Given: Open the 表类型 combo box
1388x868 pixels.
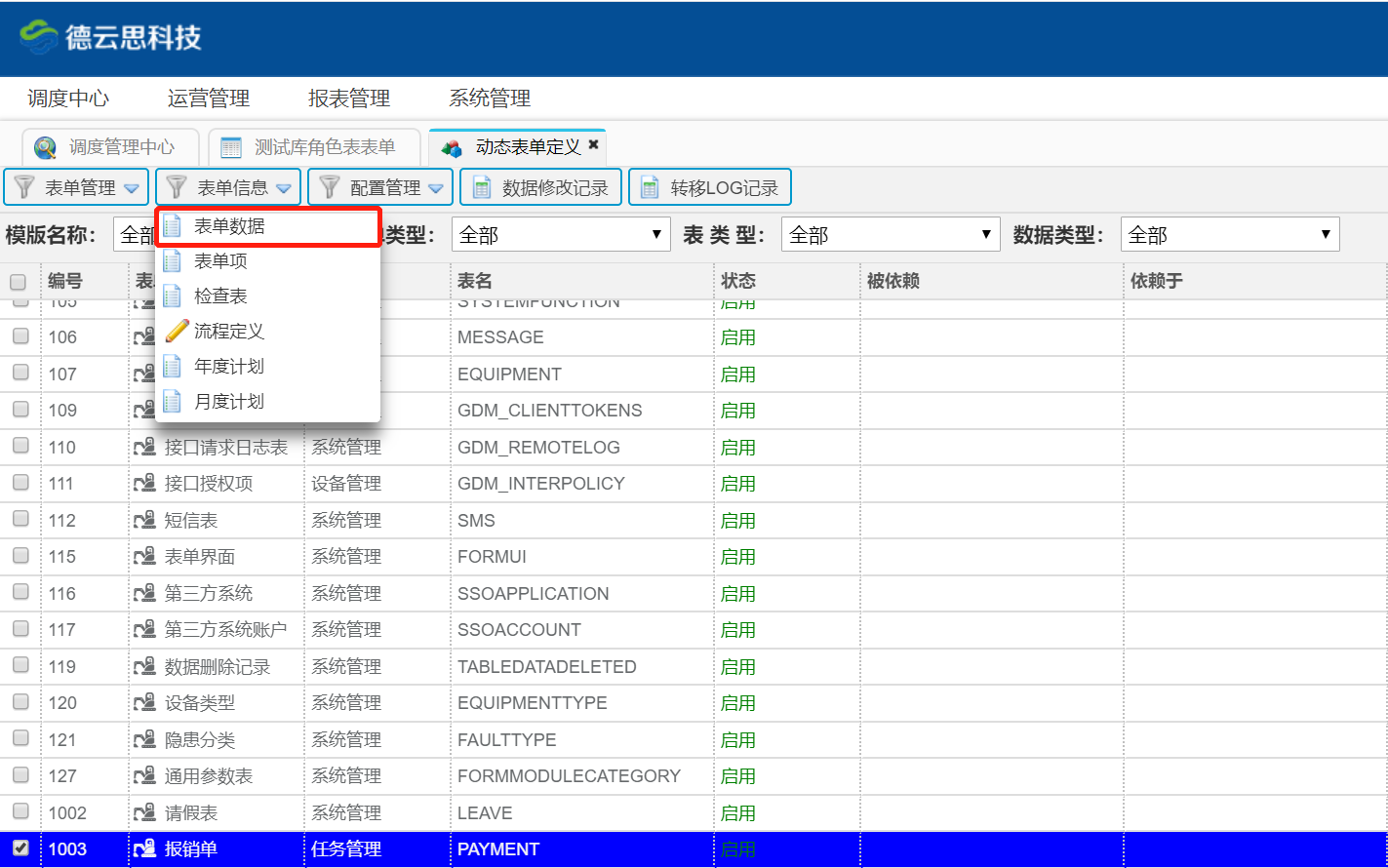Looking at the screenshot, I should 890,234.
